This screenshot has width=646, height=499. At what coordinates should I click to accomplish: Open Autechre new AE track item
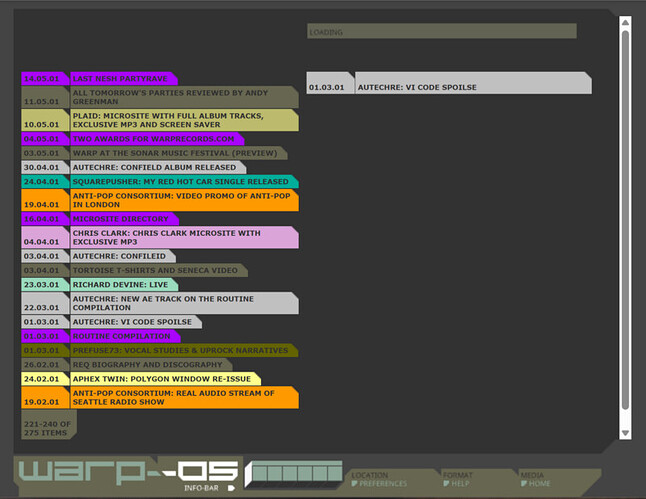click(x=185, y=303)
